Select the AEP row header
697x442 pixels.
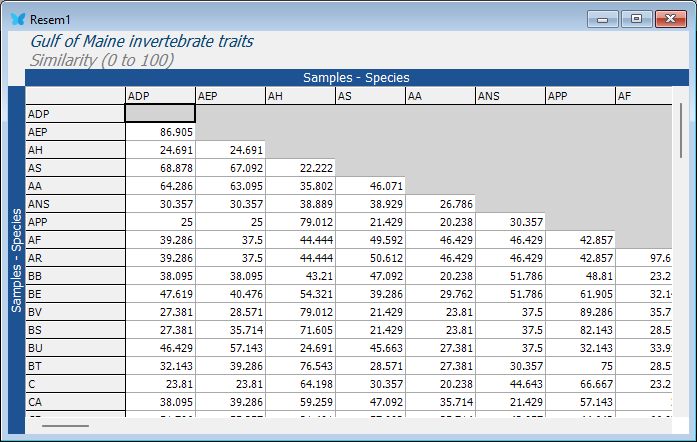pos(75,132)
